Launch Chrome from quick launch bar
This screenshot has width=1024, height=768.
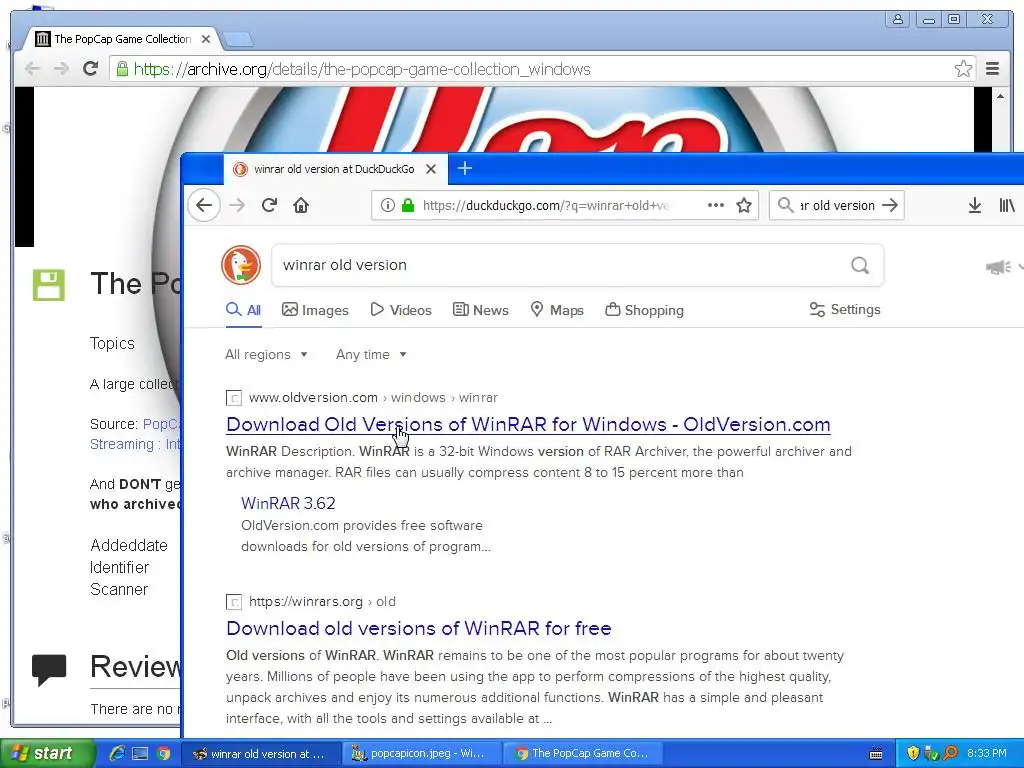(x=163, y=753)
